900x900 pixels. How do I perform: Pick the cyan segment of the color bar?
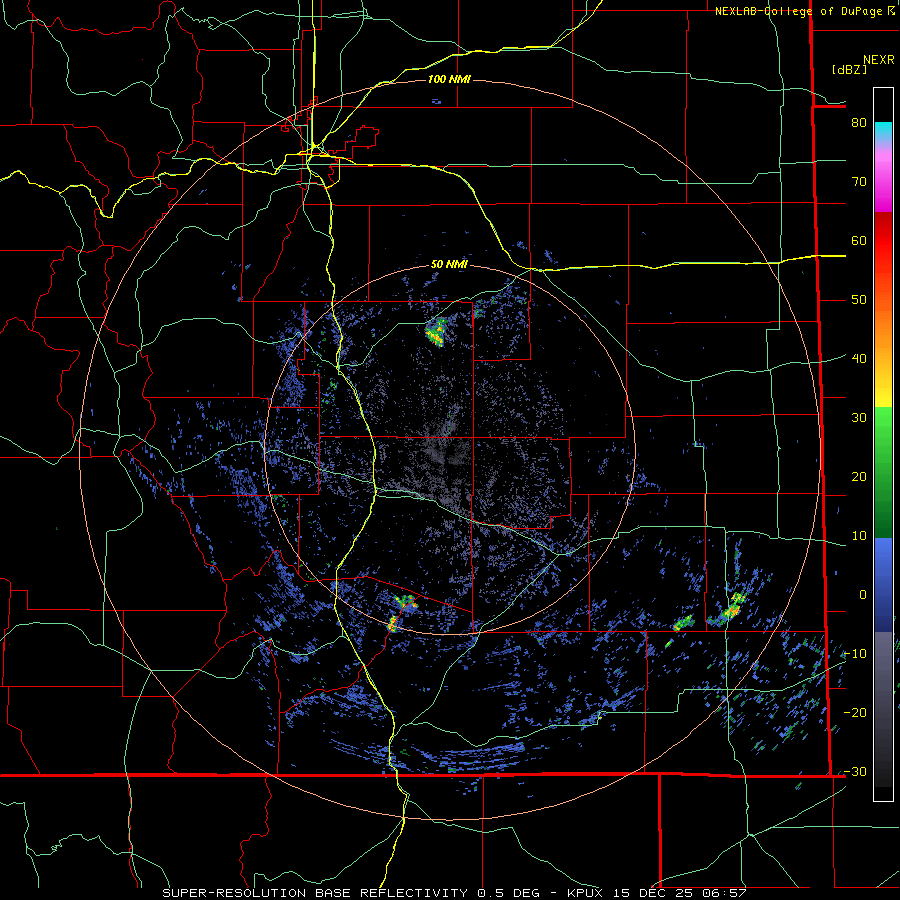(x=883, y=131)
